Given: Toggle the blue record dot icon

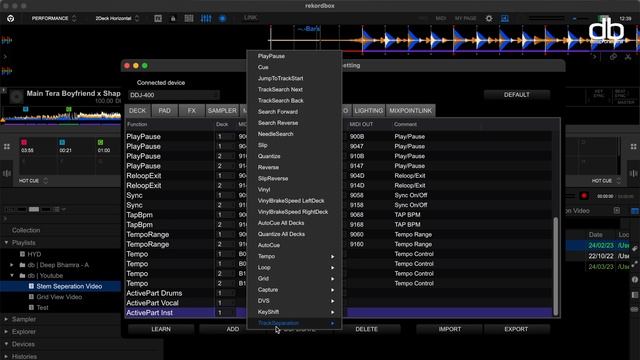Looking at the screenshot, I should click(x=222, y=18).
